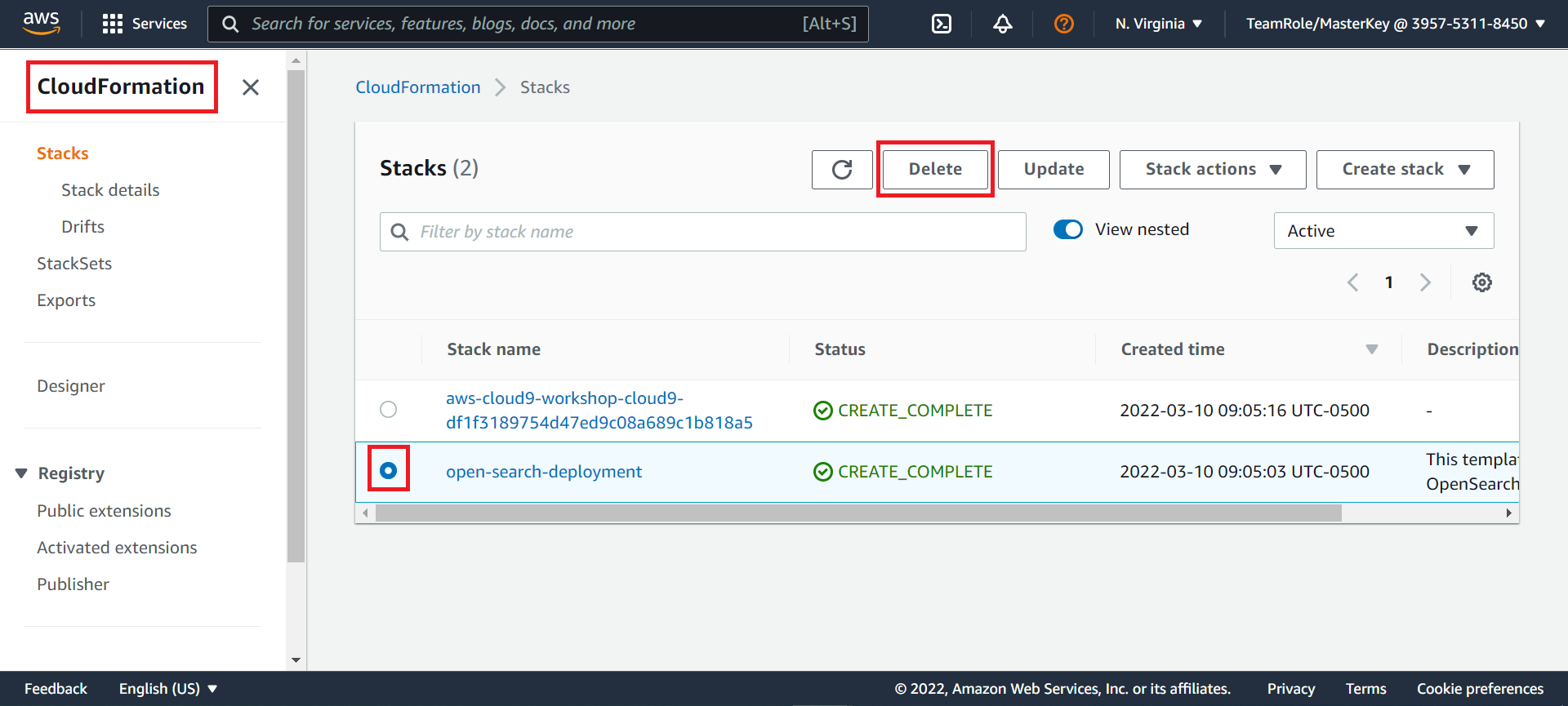Screen dimensions: 1568x706
Task: Open the English (US) language selector
Action: click(x=168, y=689)
